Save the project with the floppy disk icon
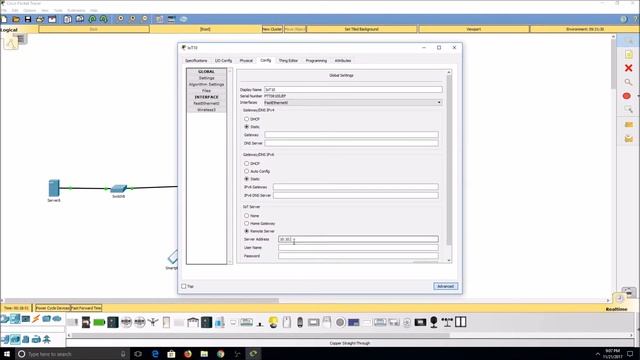This screenshot has height=360, width=640. click(x=28, y=19)
